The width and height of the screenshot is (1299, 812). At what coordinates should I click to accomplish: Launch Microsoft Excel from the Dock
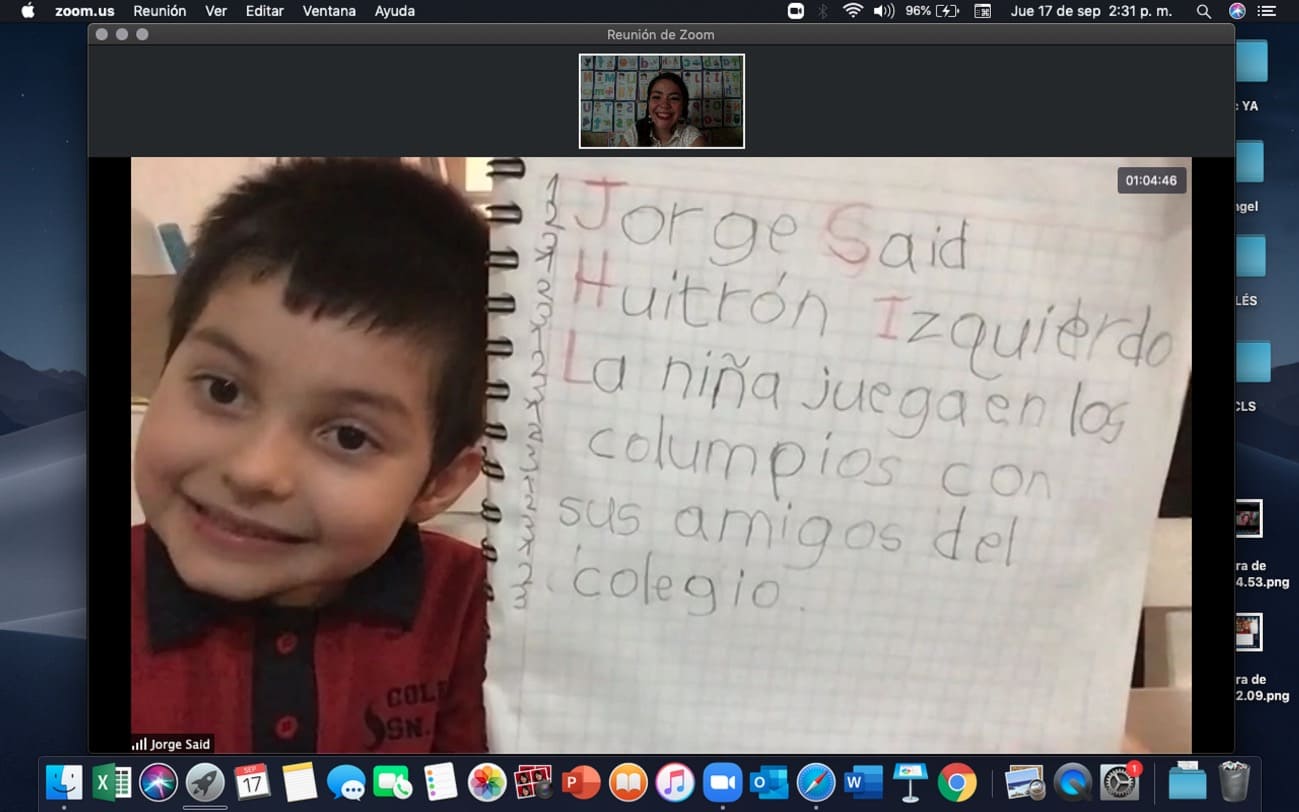point(112,784)
